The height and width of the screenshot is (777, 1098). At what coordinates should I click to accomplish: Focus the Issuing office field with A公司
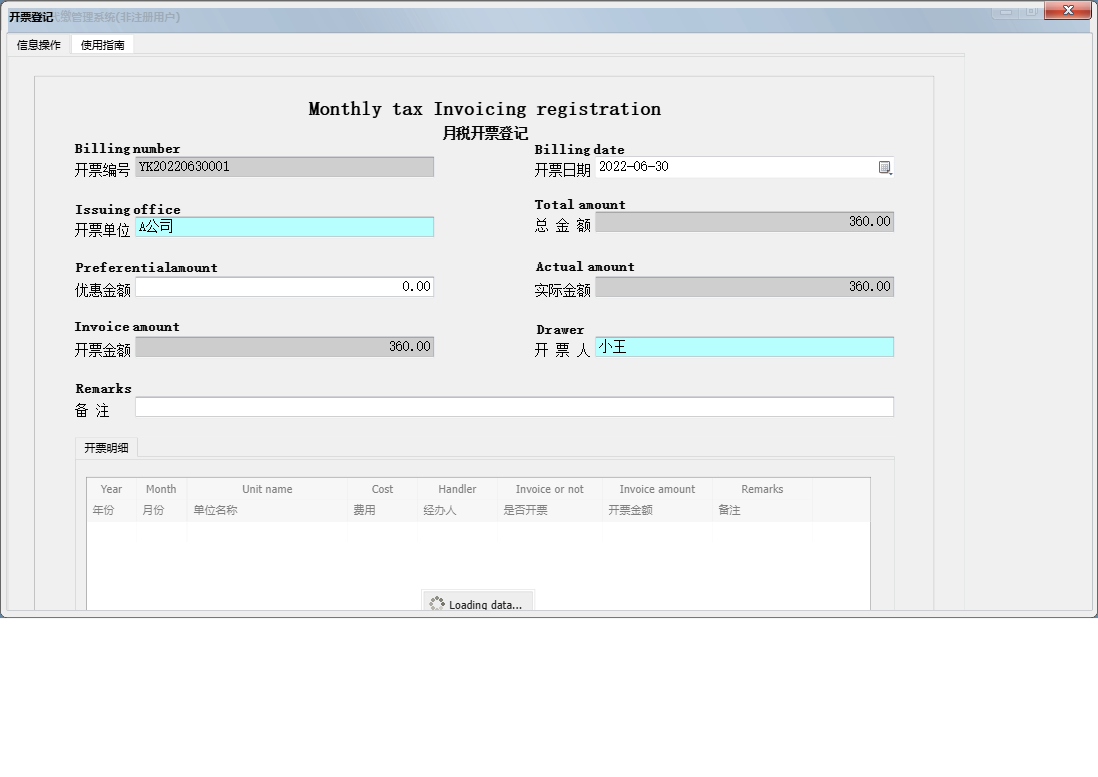[284, 227]
